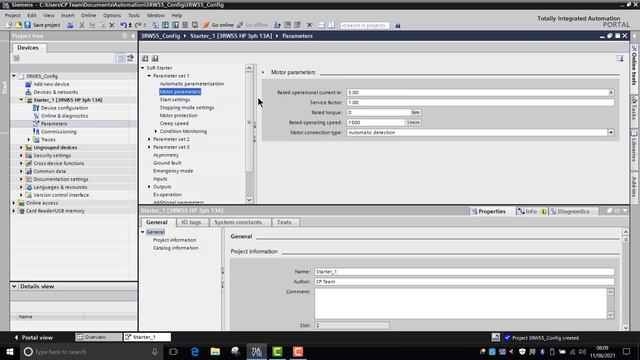Select the Devices tab in project tree
The width and height of the screenshot is (640, 360).
point(28,48)
